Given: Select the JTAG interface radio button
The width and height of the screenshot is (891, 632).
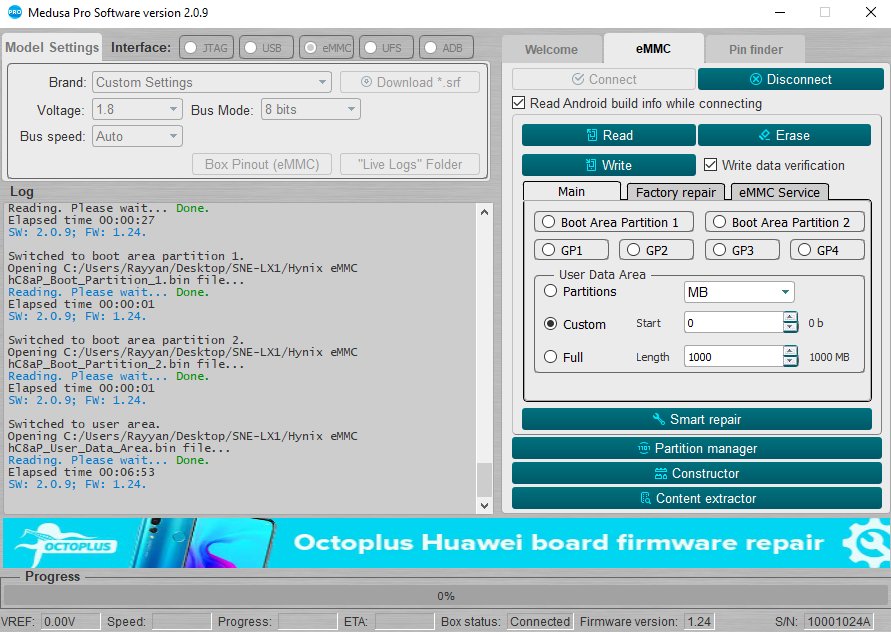Looking at the screenshot, I should tap(205, 48).
